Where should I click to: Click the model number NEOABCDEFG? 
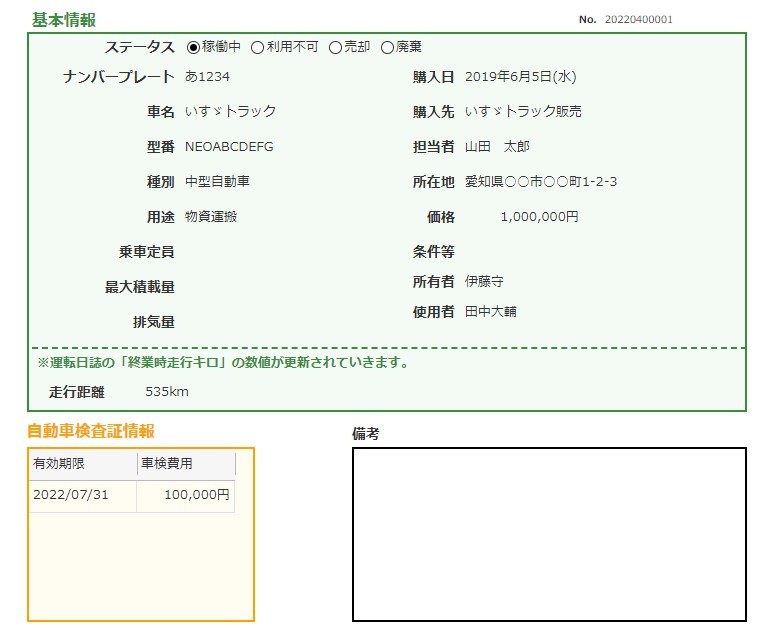(229, 147)
